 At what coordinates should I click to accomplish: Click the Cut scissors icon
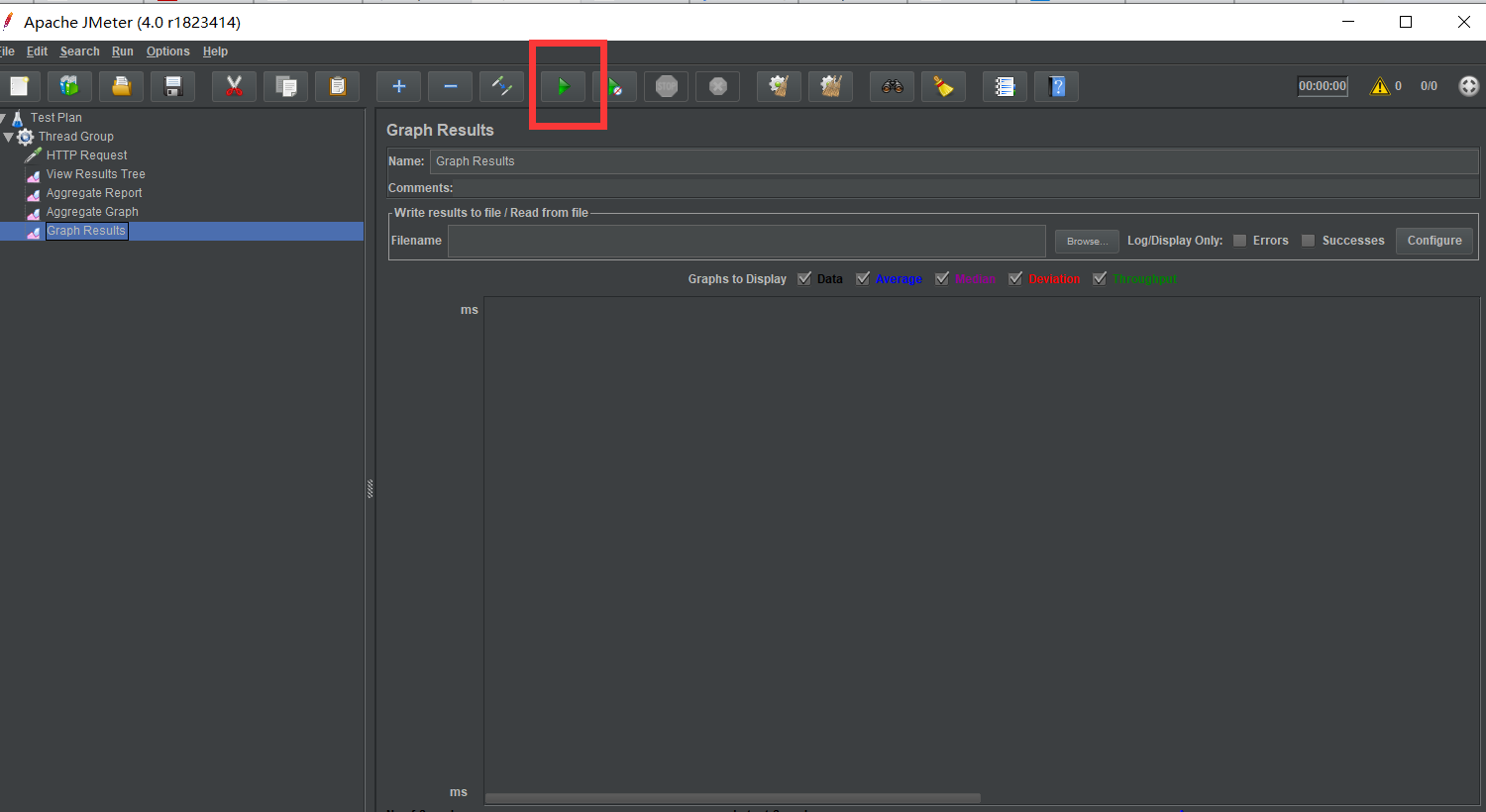tap(234, 86)
